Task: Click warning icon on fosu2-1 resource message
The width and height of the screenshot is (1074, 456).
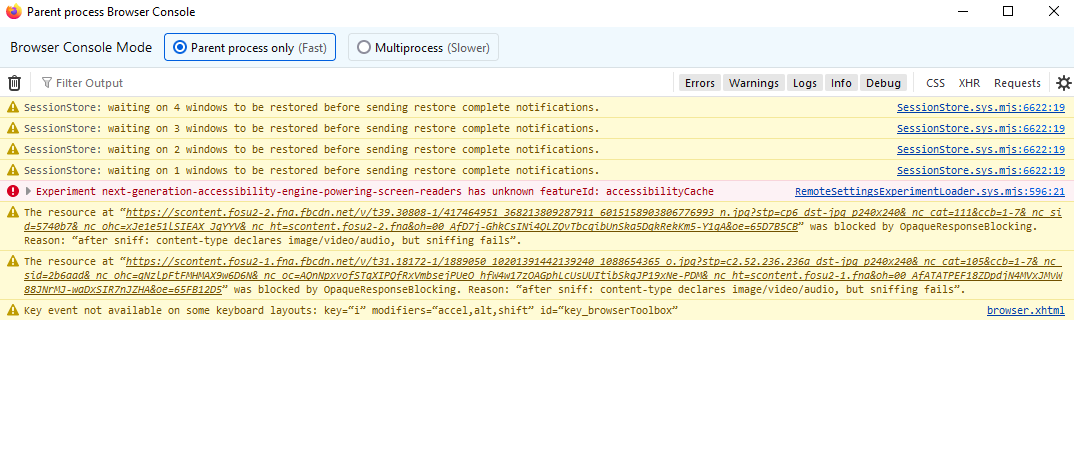Action: click(x=12, y=262)
